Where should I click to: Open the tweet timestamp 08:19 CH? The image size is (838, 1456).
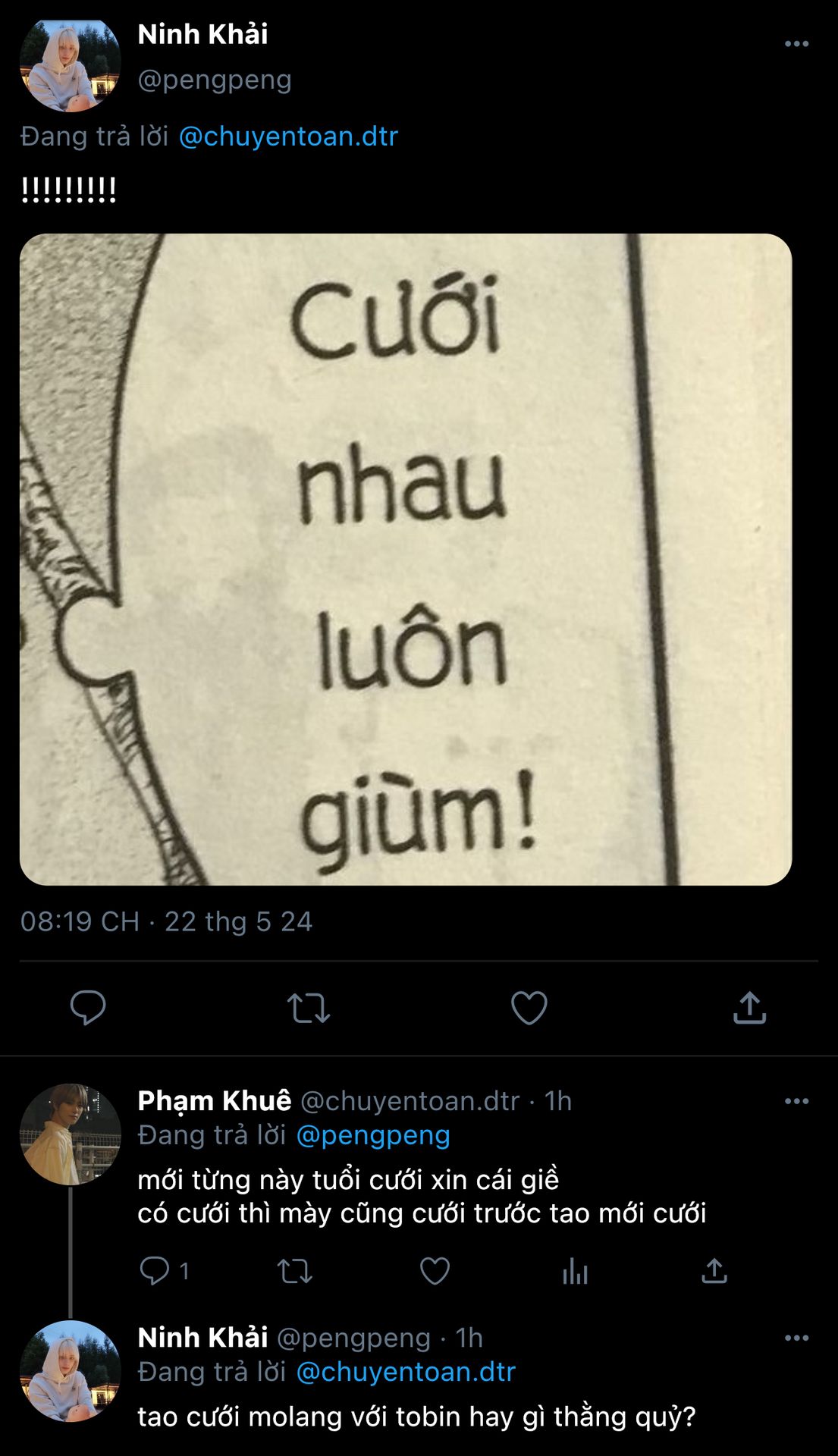80,921
